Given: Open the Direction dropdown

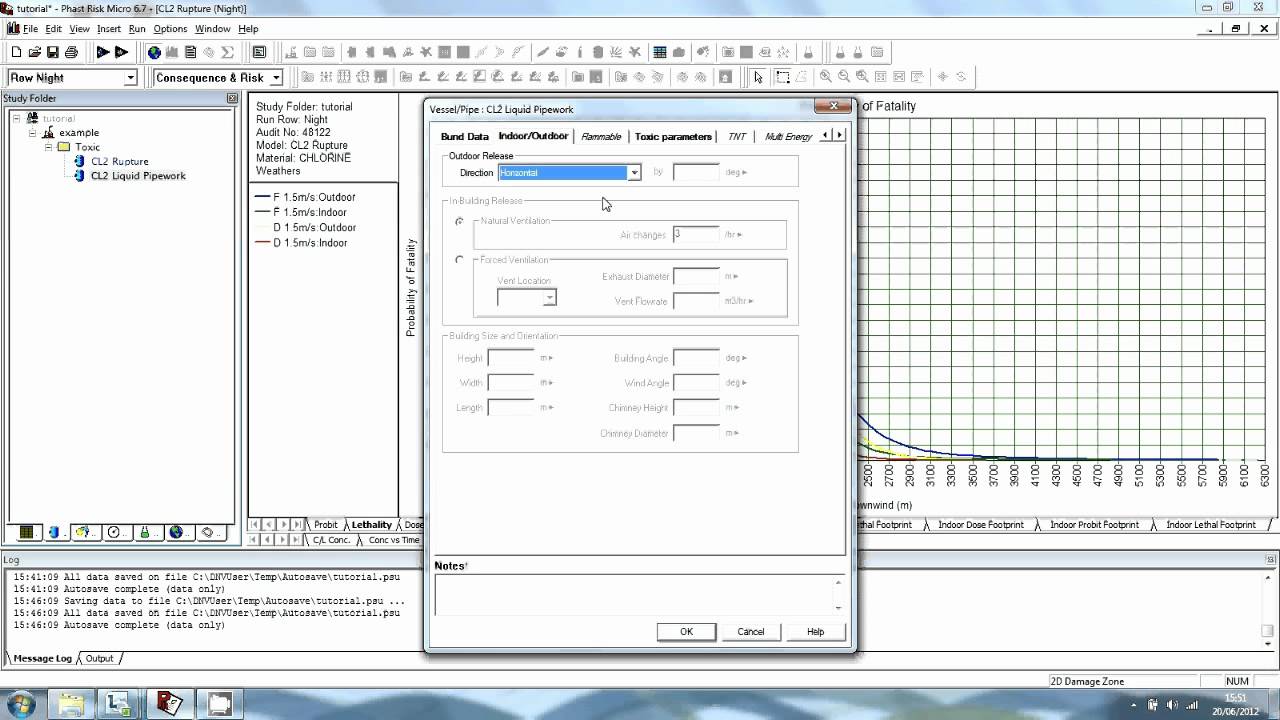Looking at the screenshot, I should tap(634, 173).
